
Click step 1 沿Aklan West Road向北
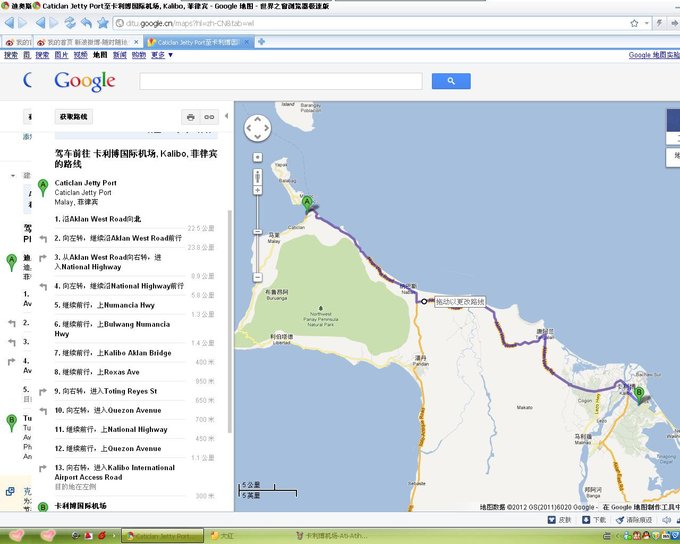point(98,219)
